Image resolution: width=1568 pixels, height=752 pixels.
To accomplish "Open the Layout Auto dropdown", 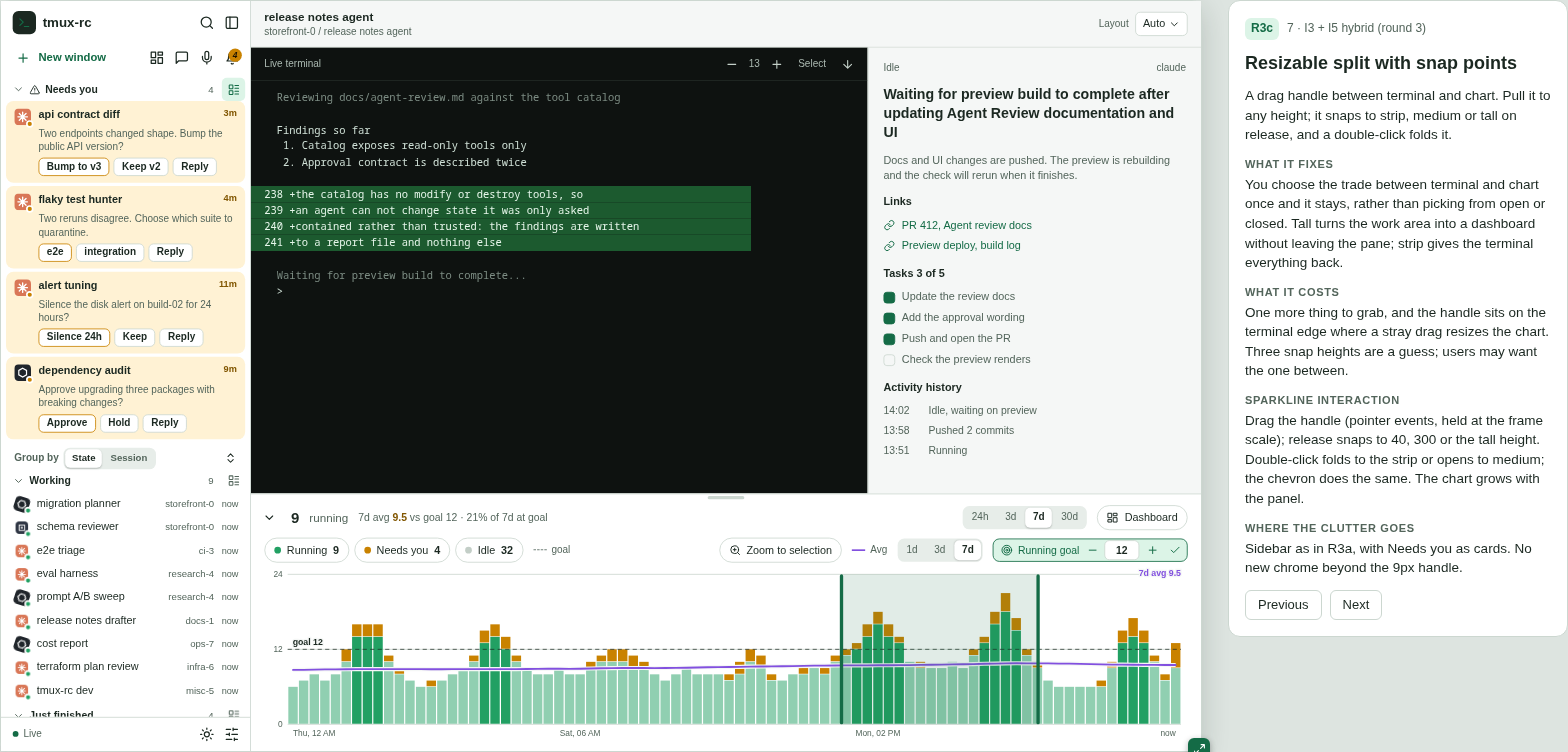I will click(1161, 24).
